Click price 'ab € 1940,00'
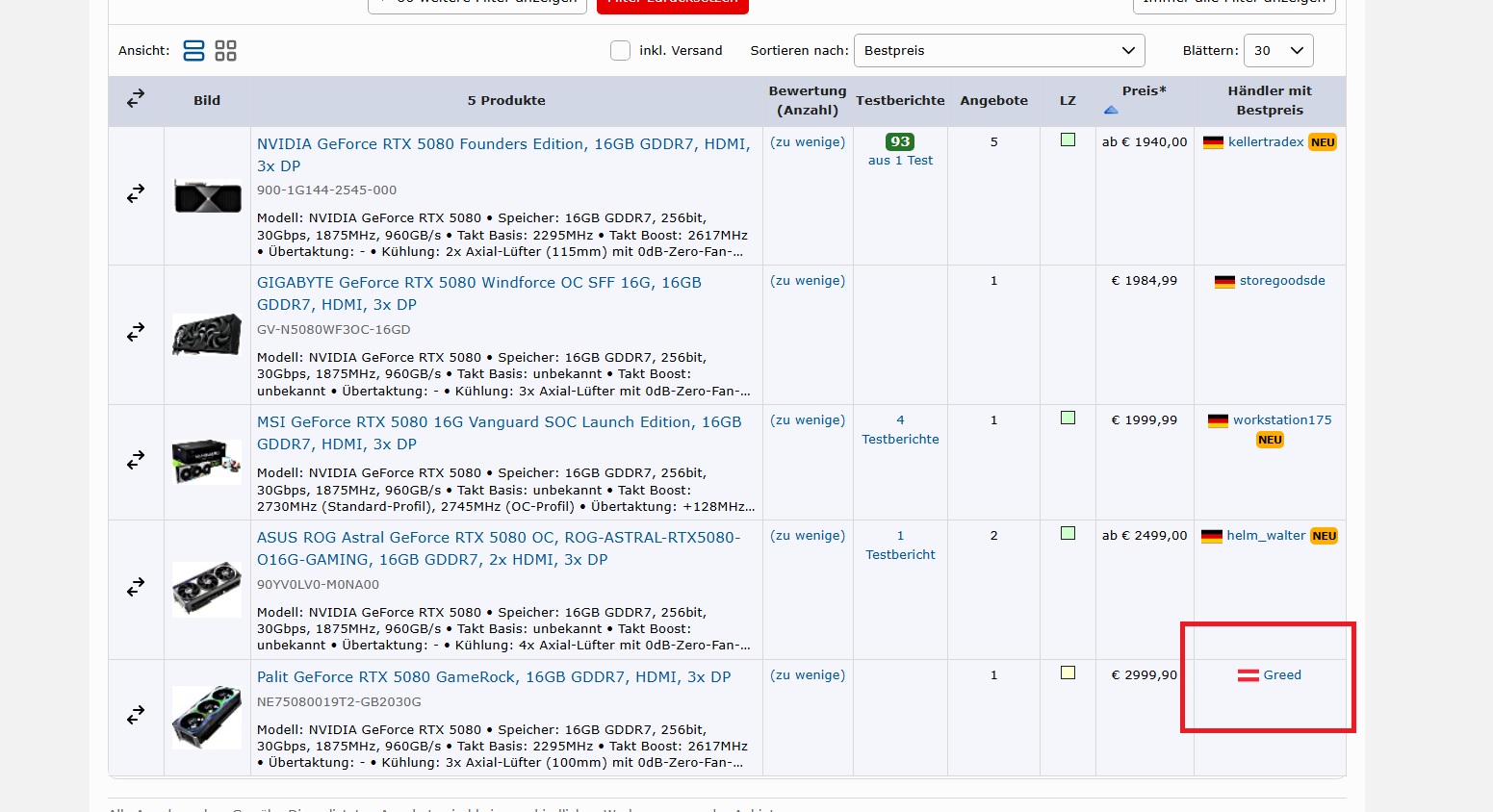Viewport: 1493px width, 812px height. [x=1145, y=142]
